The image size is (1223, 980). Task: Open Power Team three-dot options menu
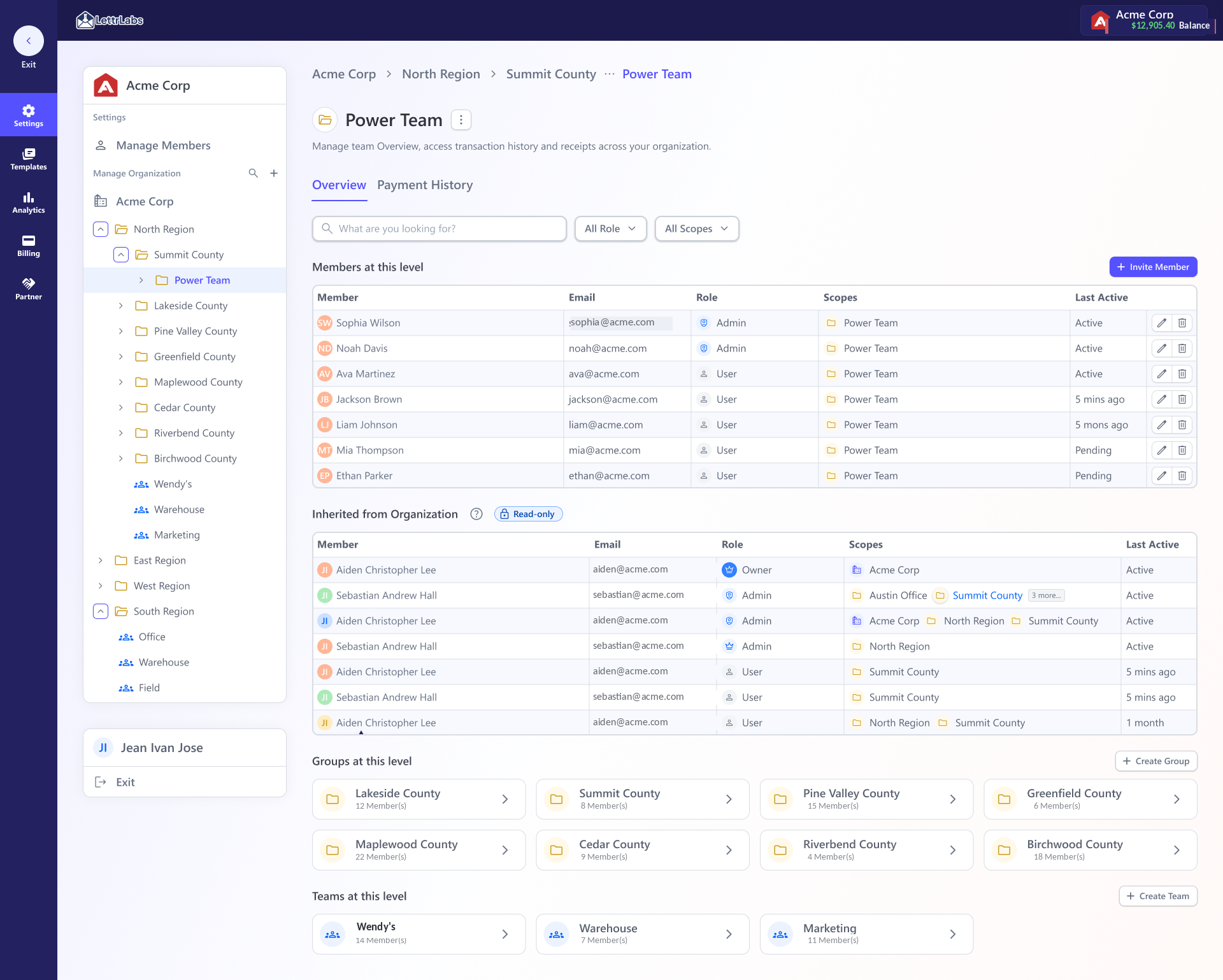461,120
